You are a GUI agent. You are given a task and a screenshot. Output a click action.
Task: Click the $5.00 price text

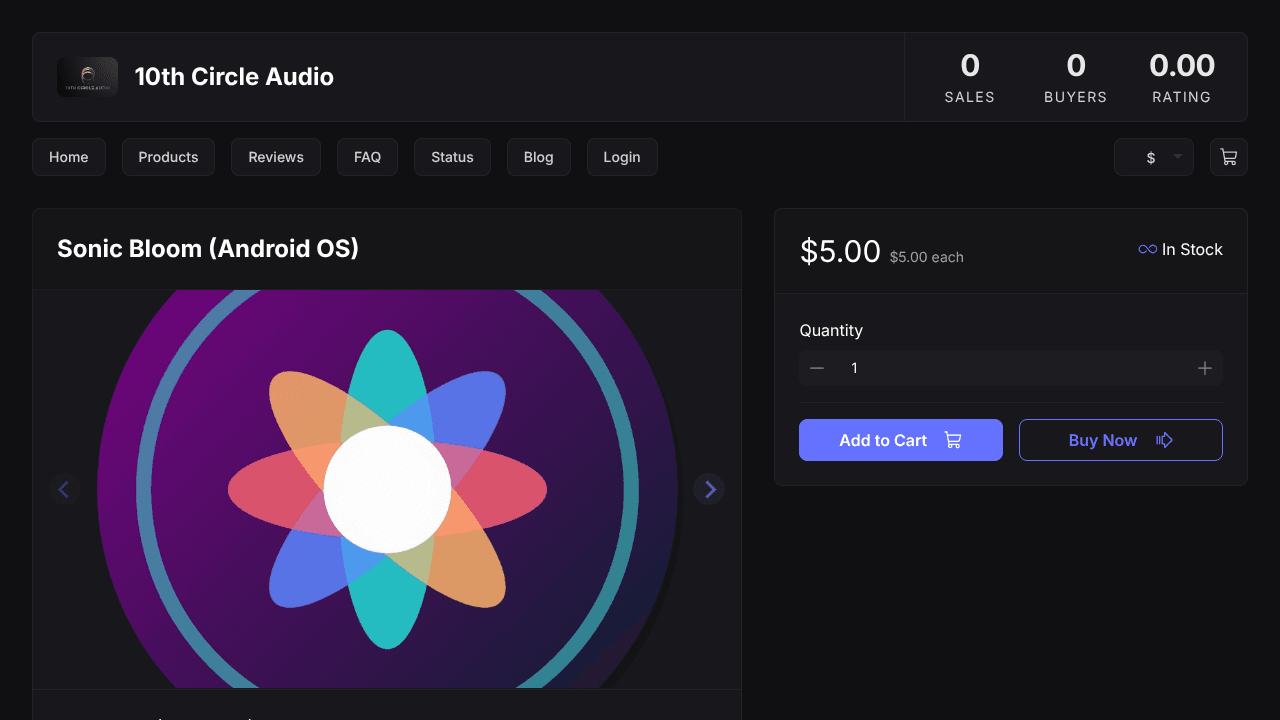click(x=840, y=251)
